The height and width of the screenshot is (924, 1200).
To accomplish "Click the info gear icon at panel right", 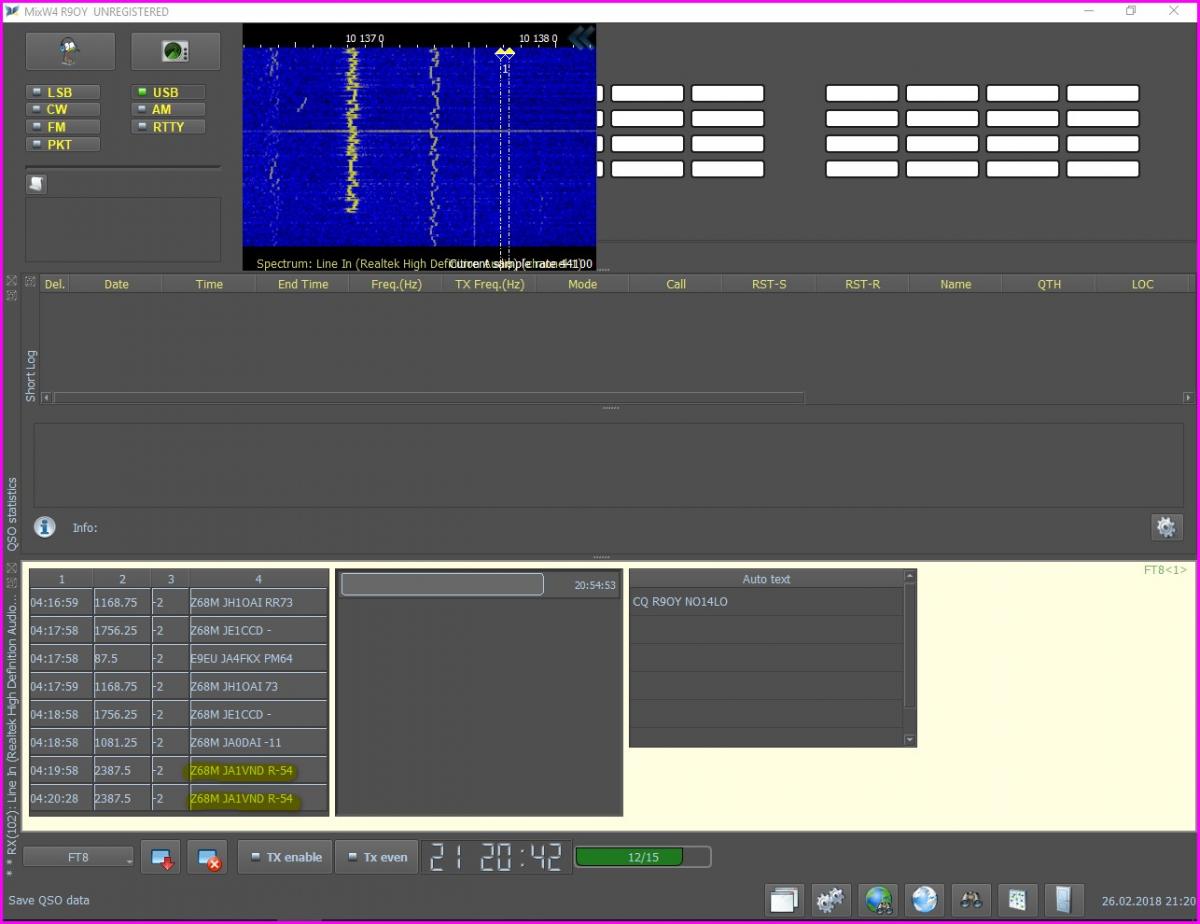I will 1166,527.
